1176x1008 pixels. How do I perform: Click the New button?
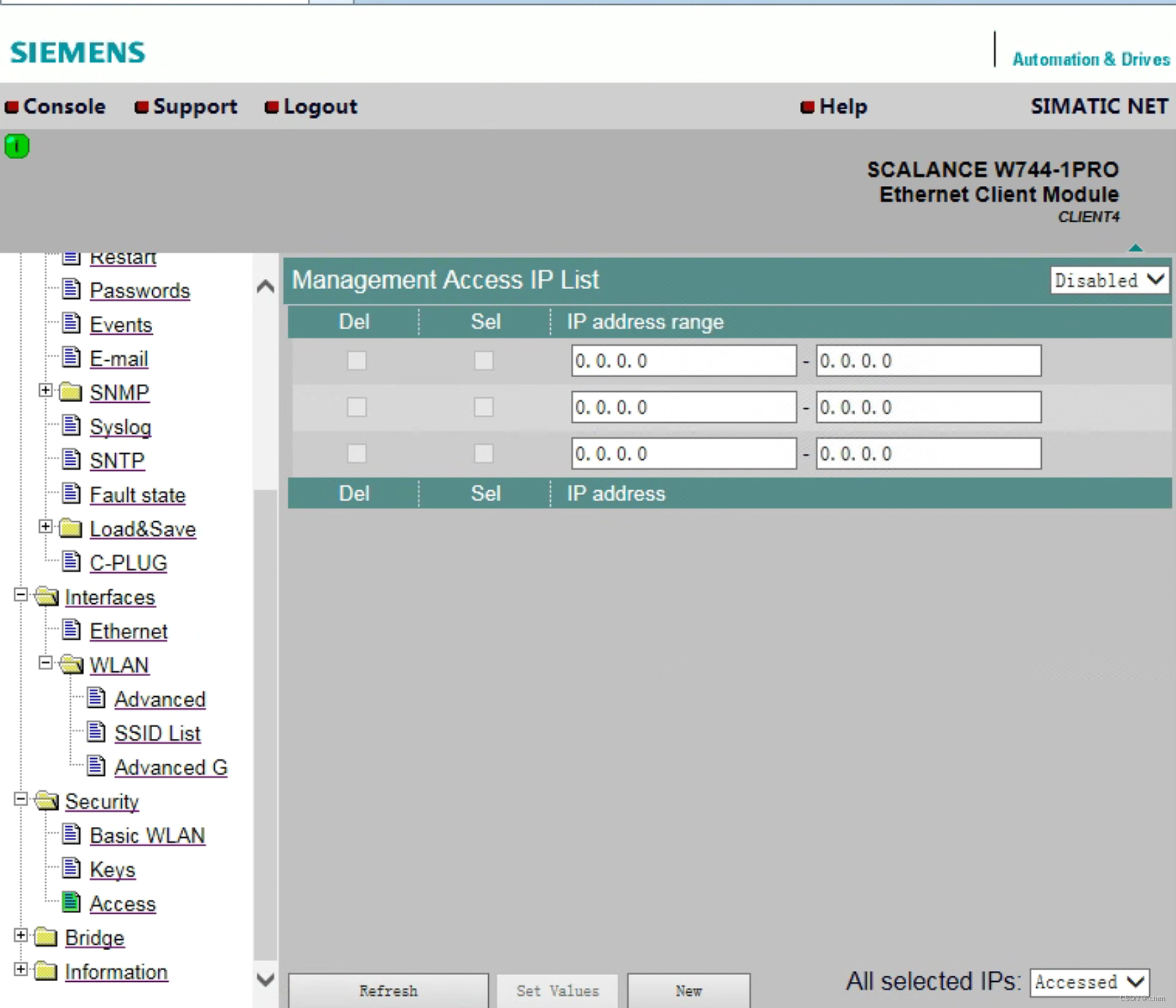click(689, 991)
